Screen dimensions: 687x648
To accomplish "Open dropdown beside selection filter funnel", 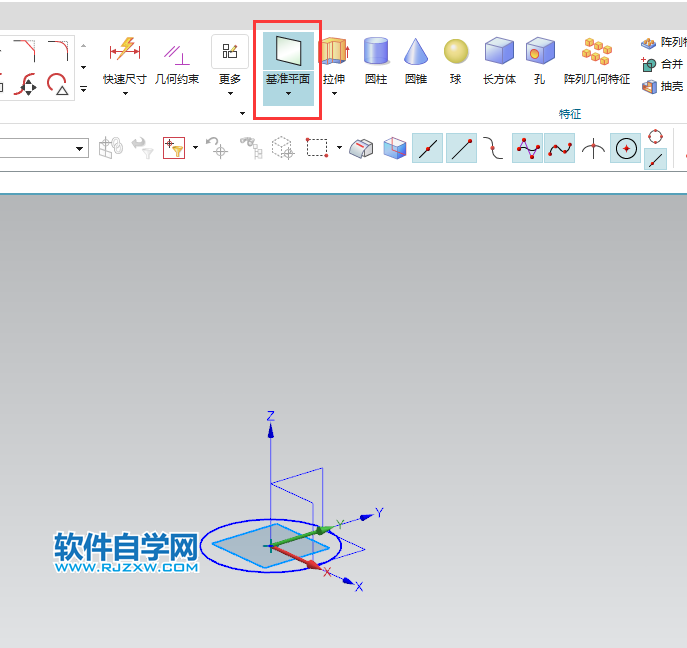I will click(195, 148).
